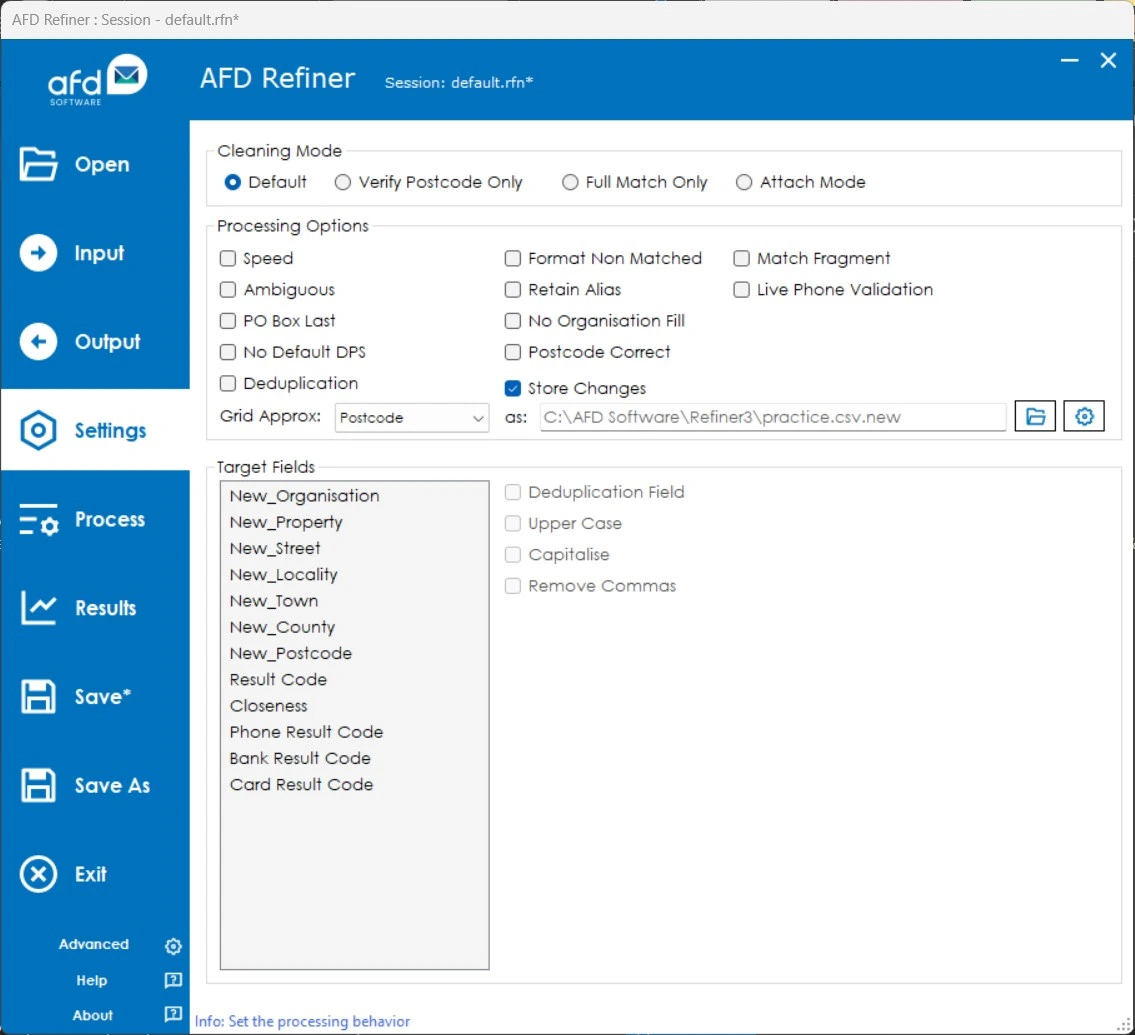Viewport: 1135px width, 1035px height.
Task: Open Advanced gear icon at sidebar bottom
Action: pyautogui.click(x=173, y=946)
